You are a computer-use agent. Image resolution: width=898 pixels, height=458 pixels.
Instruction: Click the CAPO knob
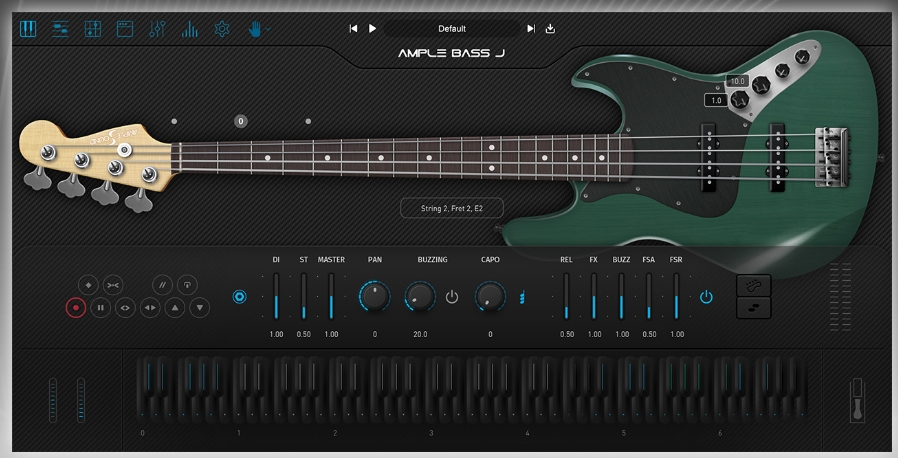pos(490,297)
